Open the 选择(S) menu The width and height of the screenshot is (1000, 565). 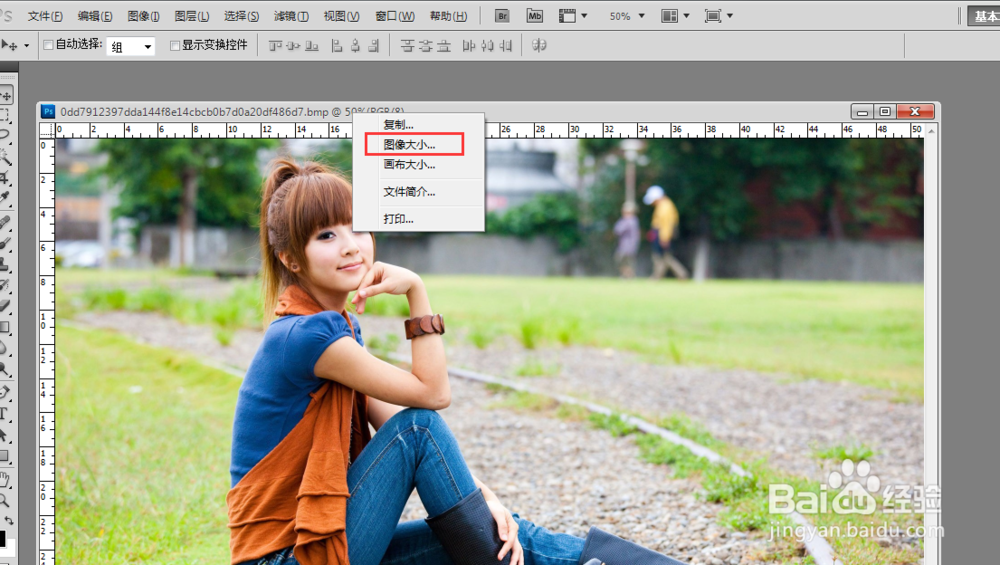pyautogui.click(x=242, y=16)
